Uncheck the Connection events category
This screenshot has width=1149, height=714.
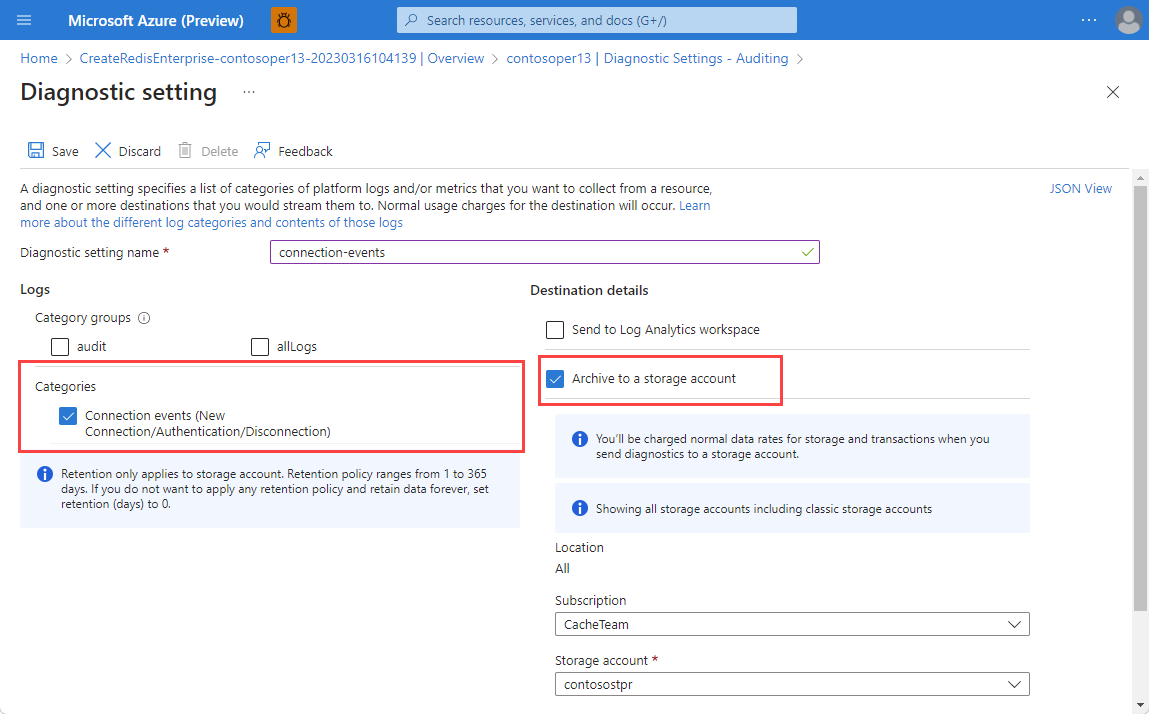click(x=68, y=415)
